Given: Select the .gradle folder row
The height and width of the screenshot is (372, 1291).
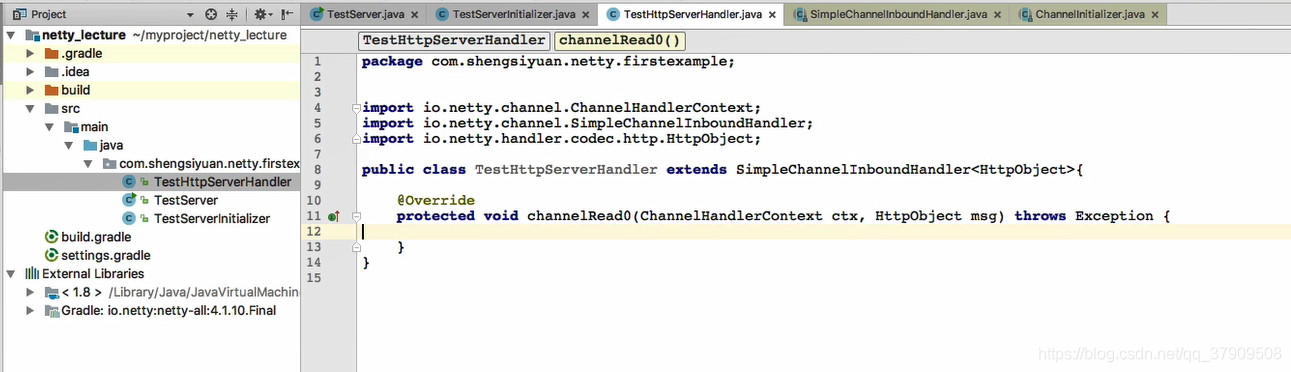Looking at the screenshot, I should (150, 54).
